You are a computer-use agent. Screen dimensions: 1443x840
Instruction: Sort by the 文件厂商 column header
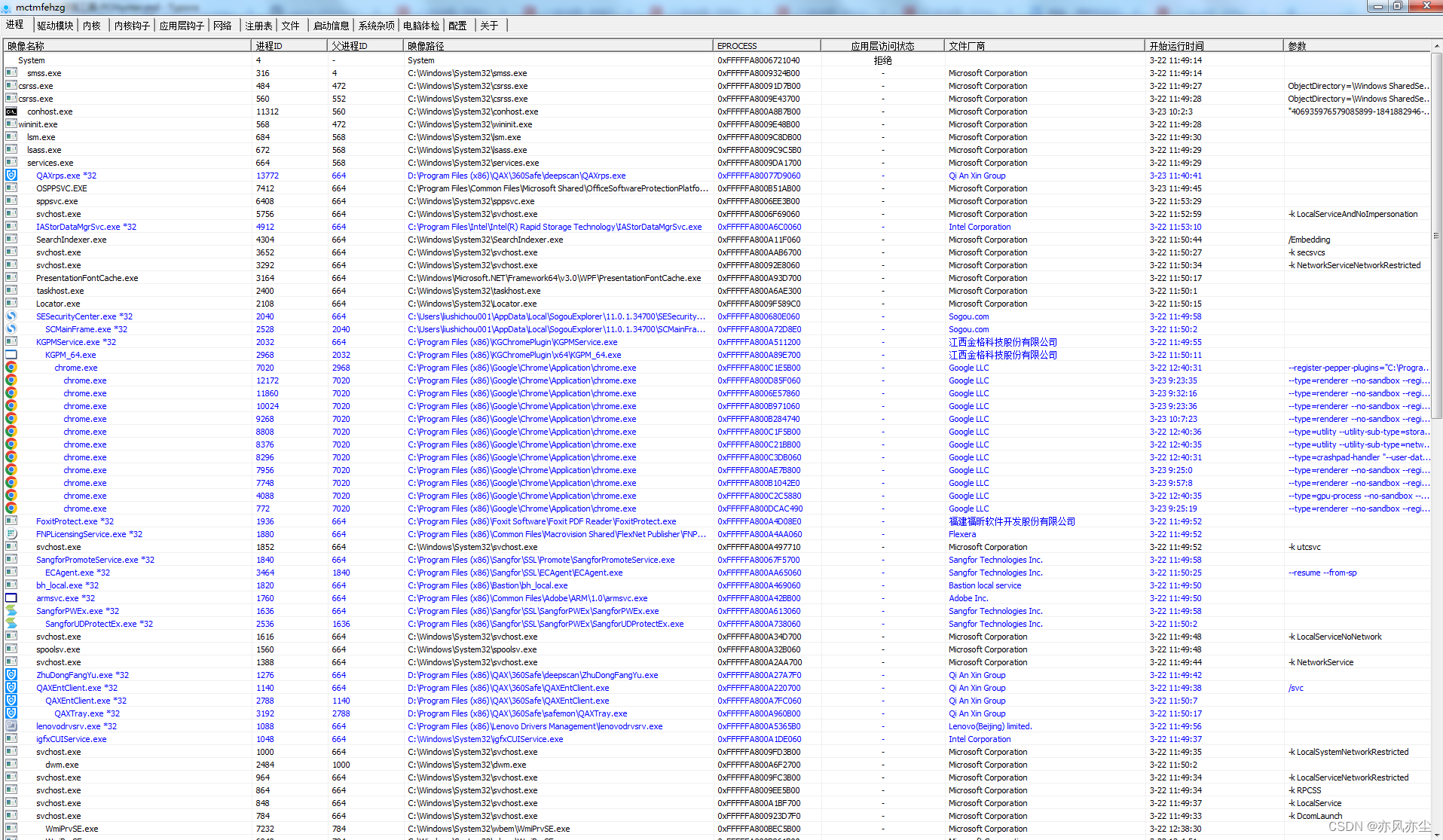(1044, 46)
